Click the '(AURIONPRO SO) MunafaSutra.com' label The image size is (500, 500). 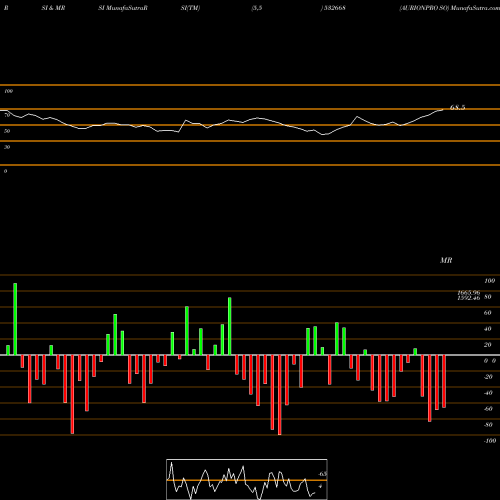tap(449, 8)
